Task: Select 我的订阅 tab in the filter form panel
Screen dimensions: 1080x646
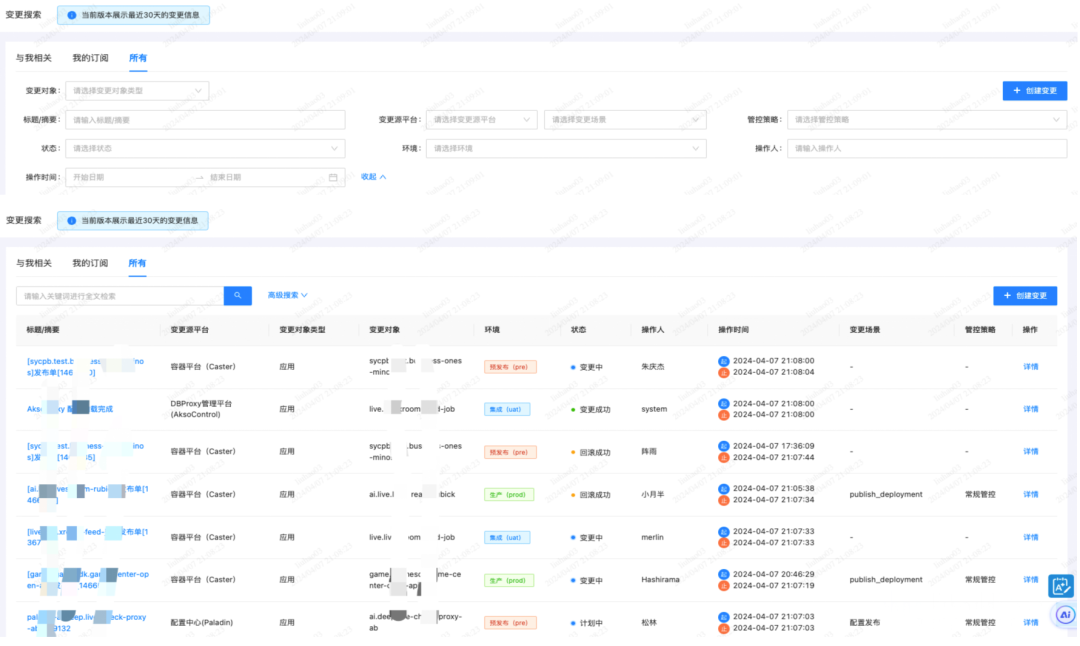Action: (x=90, y=58)
